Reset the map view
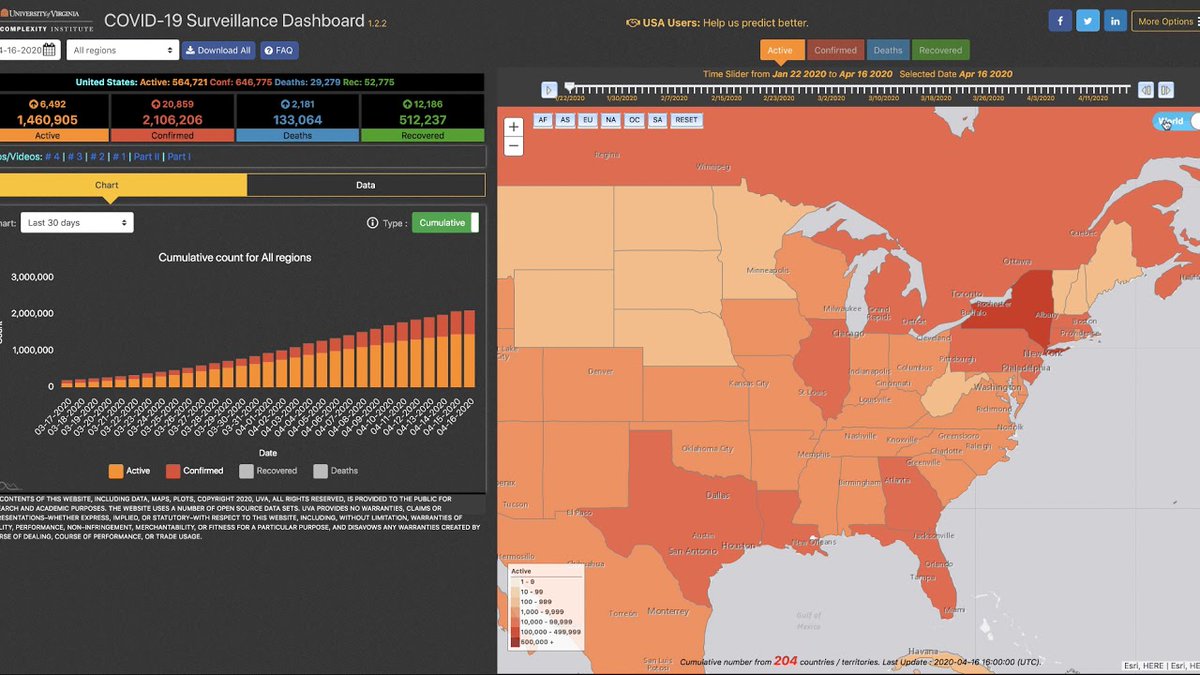 click(x=686, y=119)
